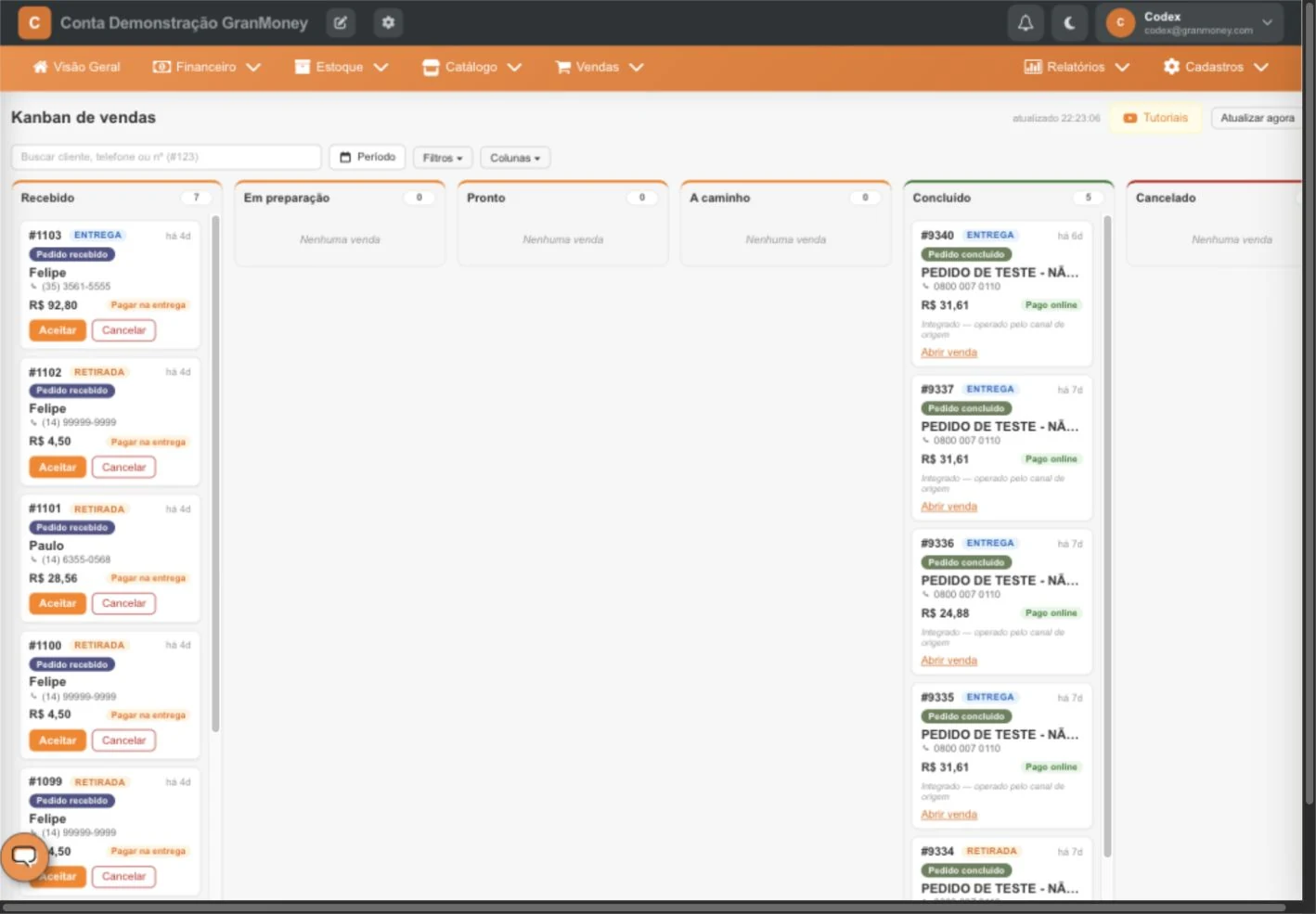
Task: Open the Período date picker
Action: 368,157
